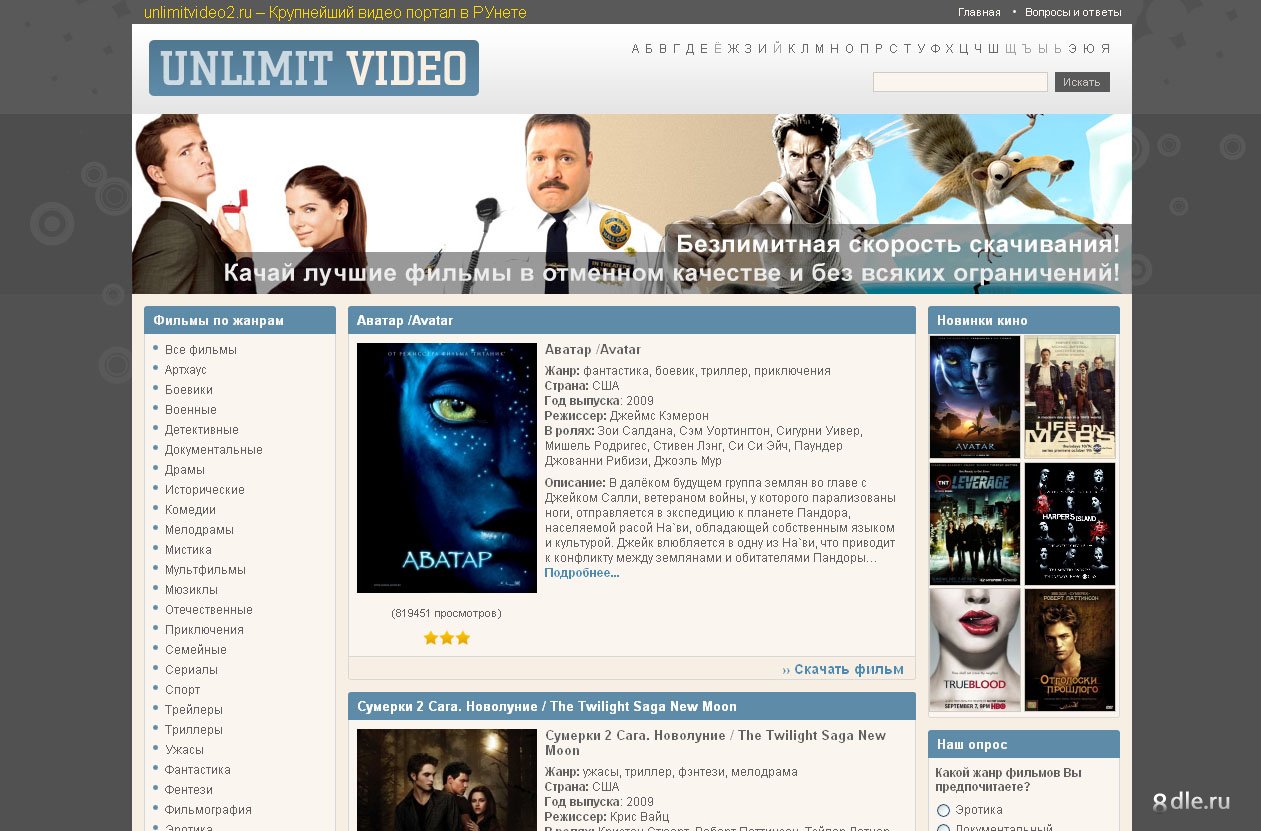Image resolution: width=1261 pixels, height=831 pixels.
Task: Filter movies by letter П
Action: click(864, 49)
